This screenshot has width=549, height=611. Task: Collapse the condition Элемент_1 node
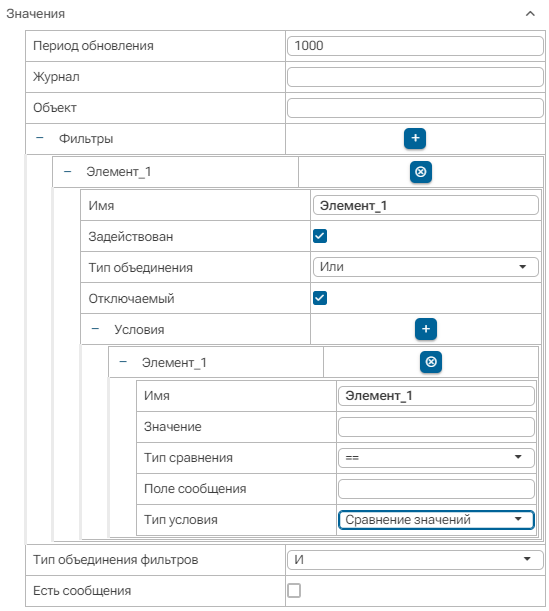point(123,362)
